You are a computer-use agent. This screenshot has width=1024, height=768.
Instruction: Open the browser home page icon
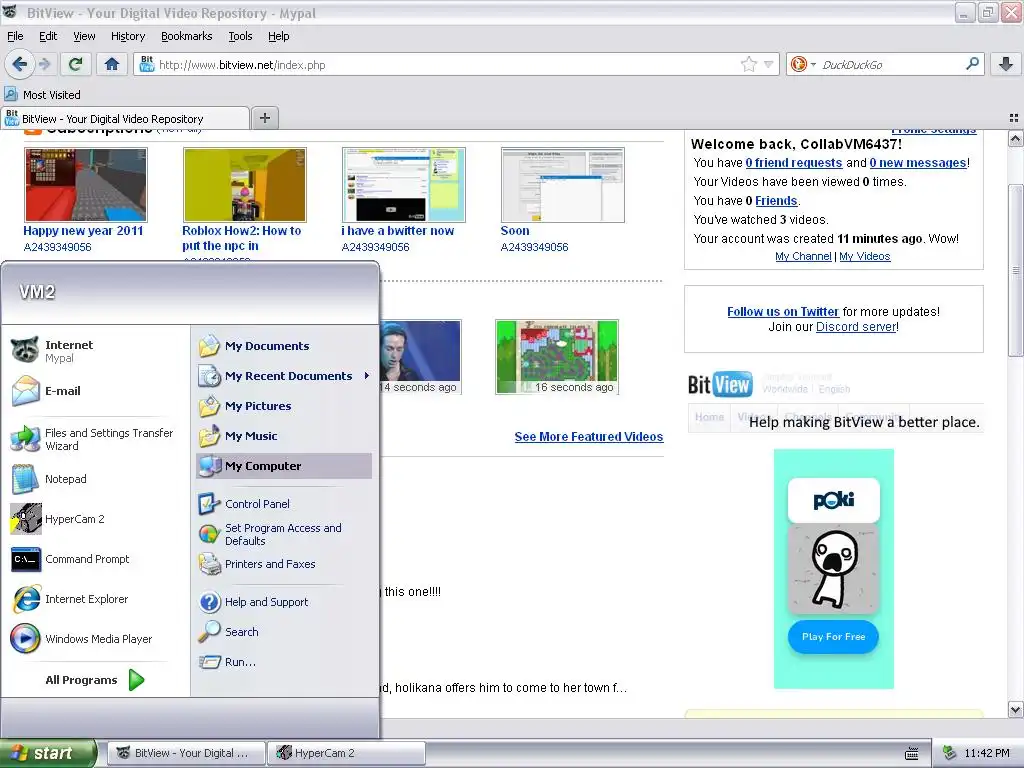pyautogui.click(x=112, y=64)
